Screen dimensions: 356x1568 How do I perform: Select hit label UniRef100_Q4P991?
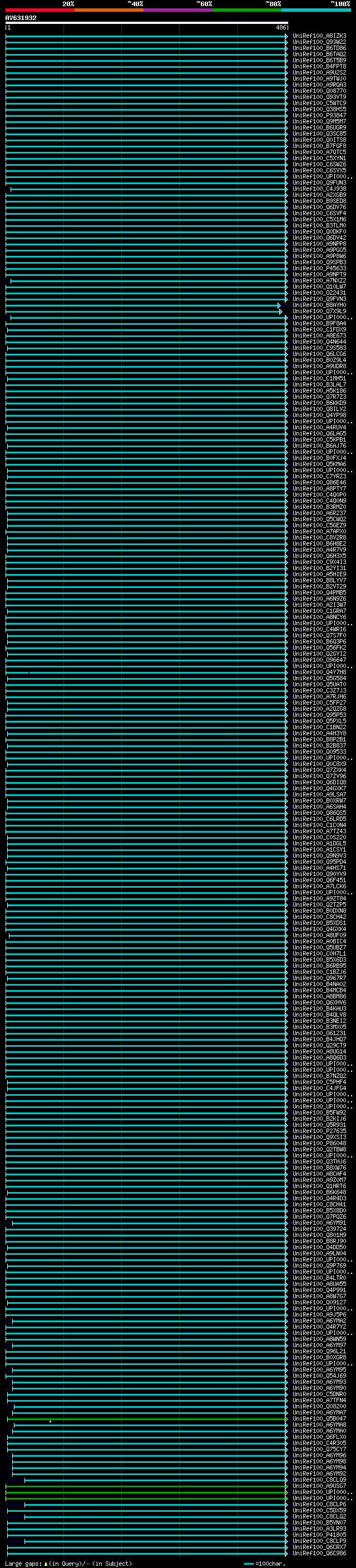[x=319, y=1290]
